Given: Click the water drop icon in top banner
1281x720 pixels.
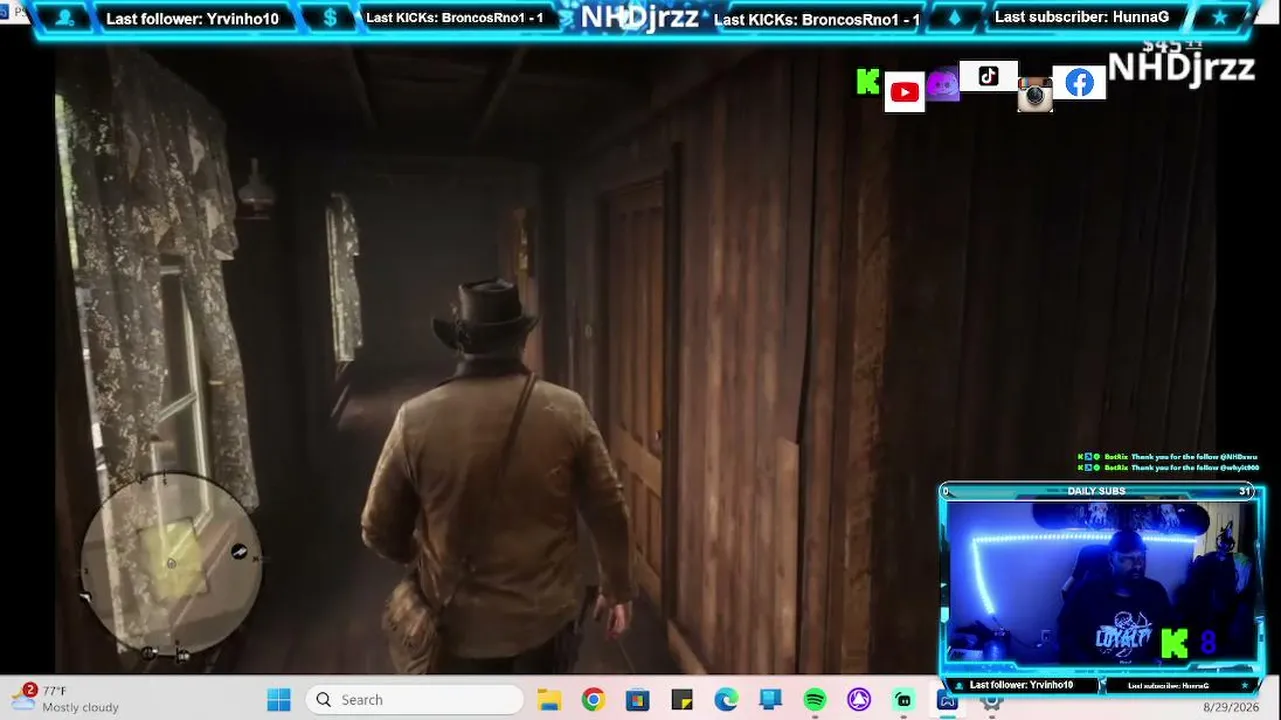Looking at the screenshot, I should [x=954, y=18].
